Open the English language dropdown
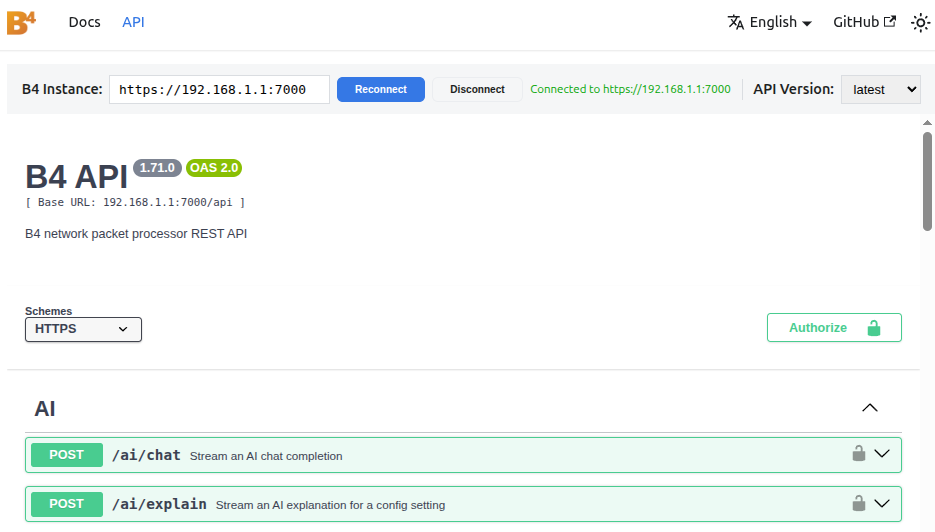This screenshot has width=935, height=532. click(770, 22)
